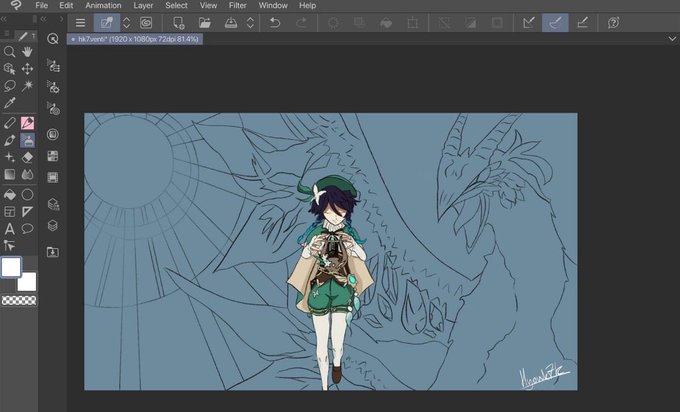Open the Edit menu
This screenshot has height=412, width=680.
66,6
